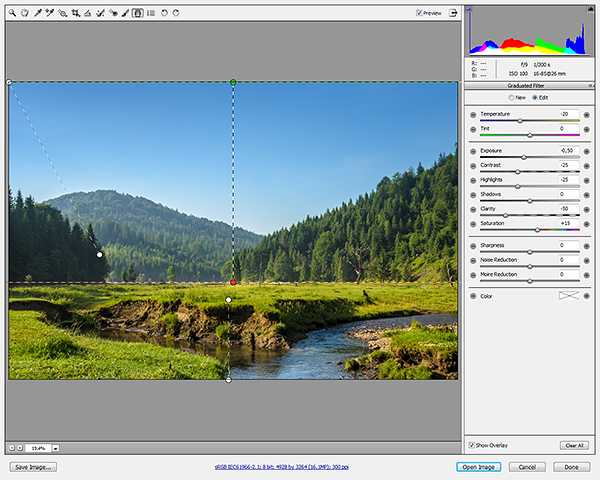Click the Tint slider handle

pos(530,136)
